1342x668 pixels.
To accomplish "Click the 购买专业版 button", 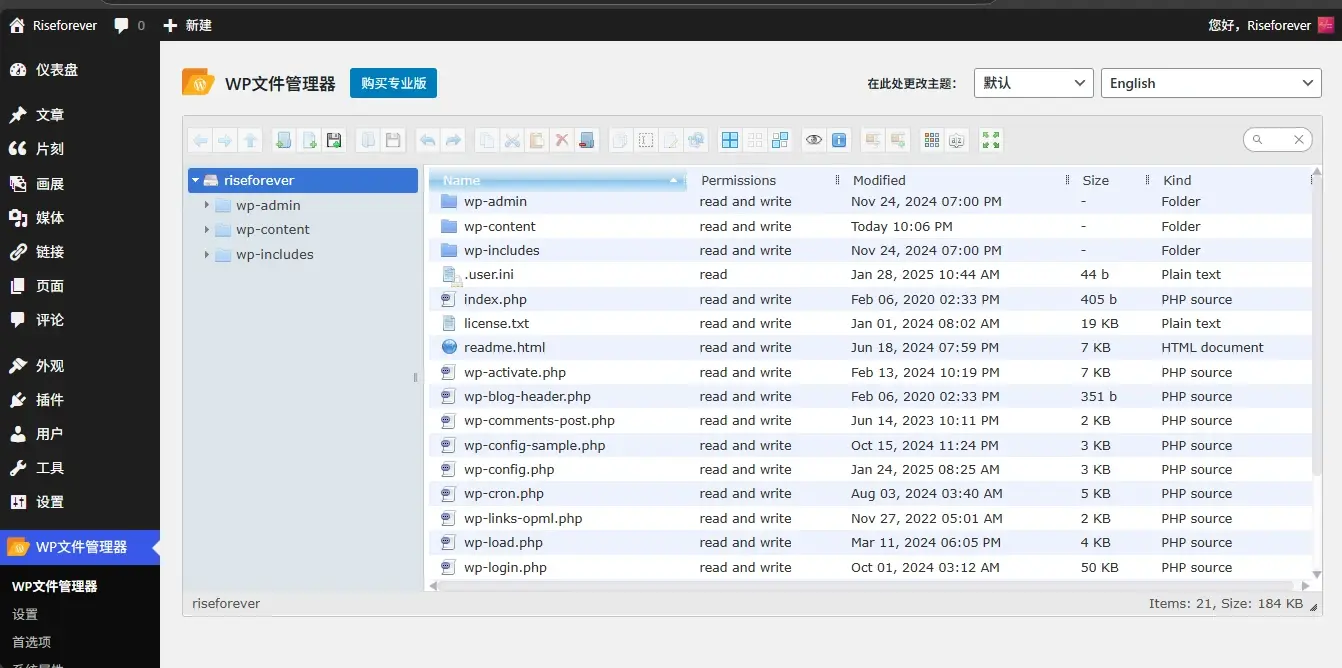I will point(393,83).
